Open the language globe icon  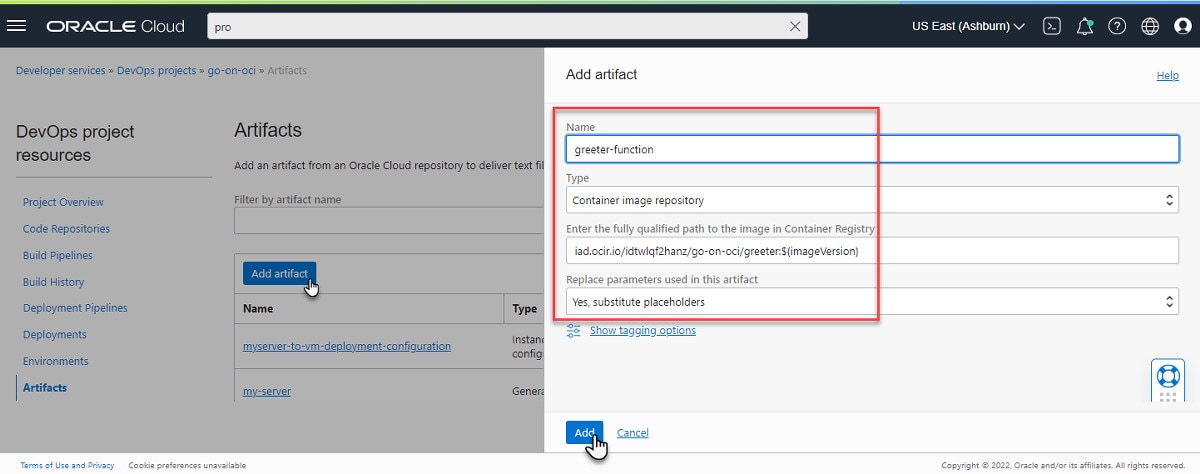point(1150,27)
